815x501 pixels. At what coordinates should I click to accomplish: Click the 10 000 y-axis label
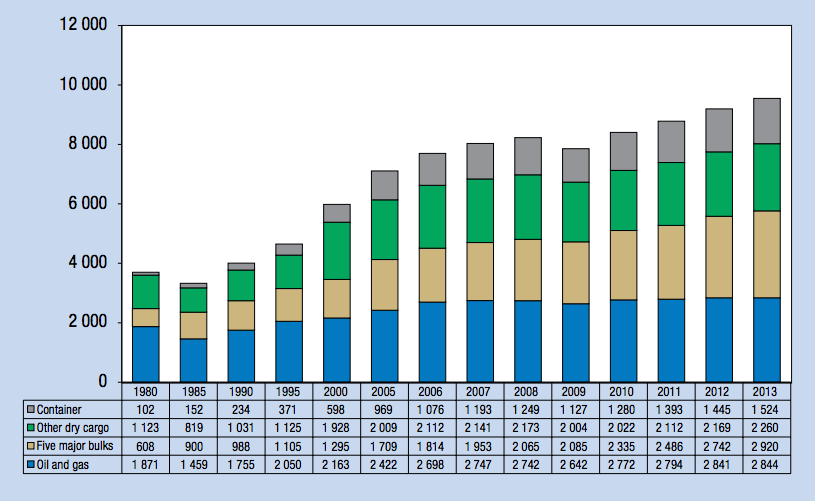pyautogui.click(x=83, y=84)
